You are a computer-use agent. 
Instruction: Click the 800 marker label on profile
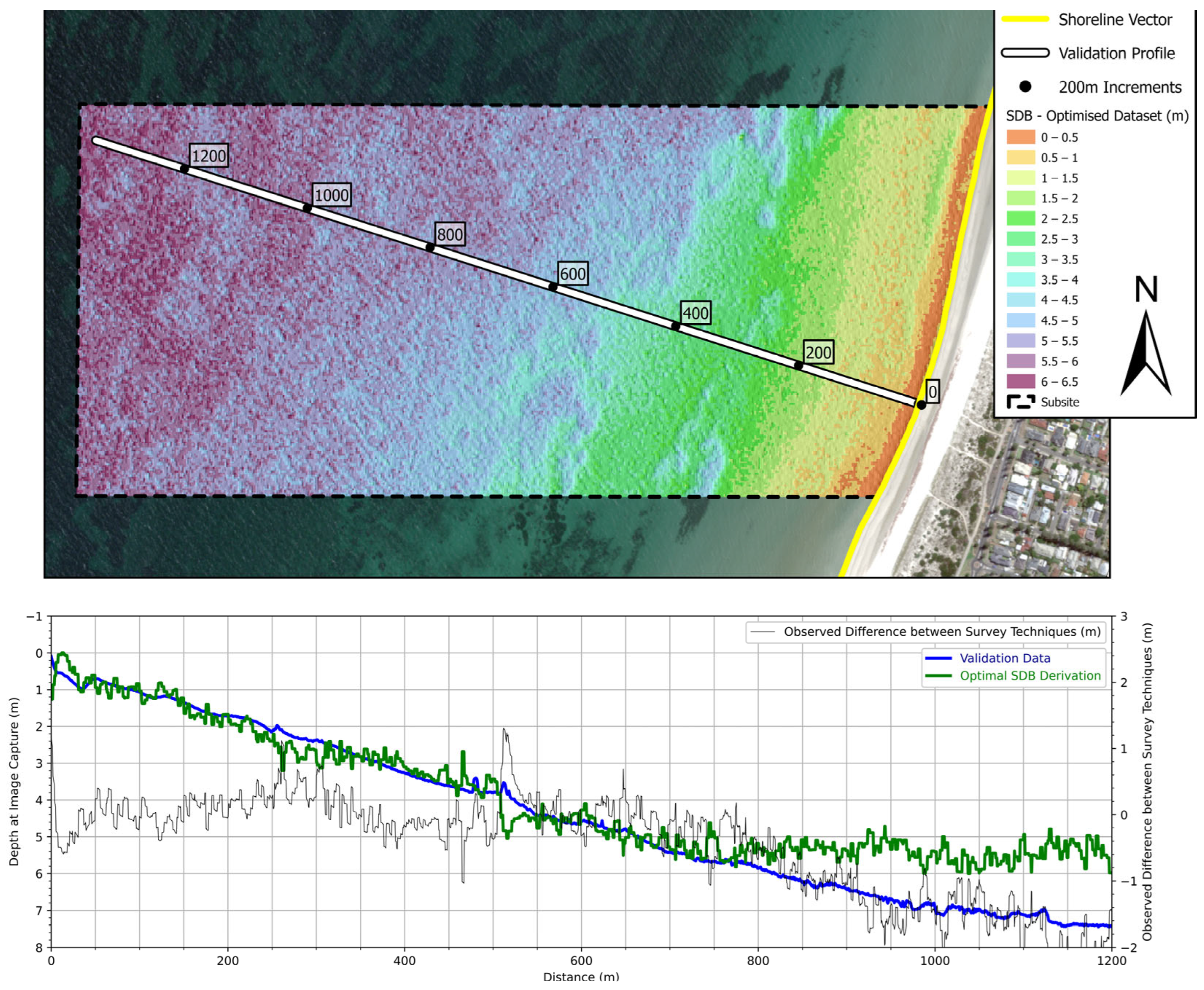point(450,235)
